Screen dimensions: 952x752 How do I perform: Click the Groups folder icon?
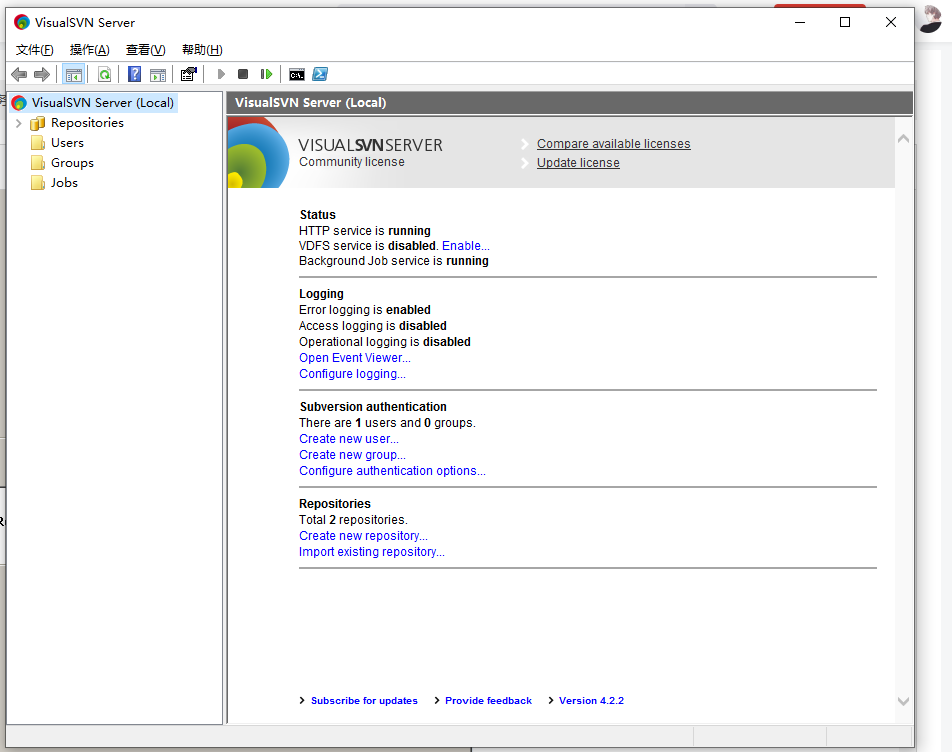38,163
